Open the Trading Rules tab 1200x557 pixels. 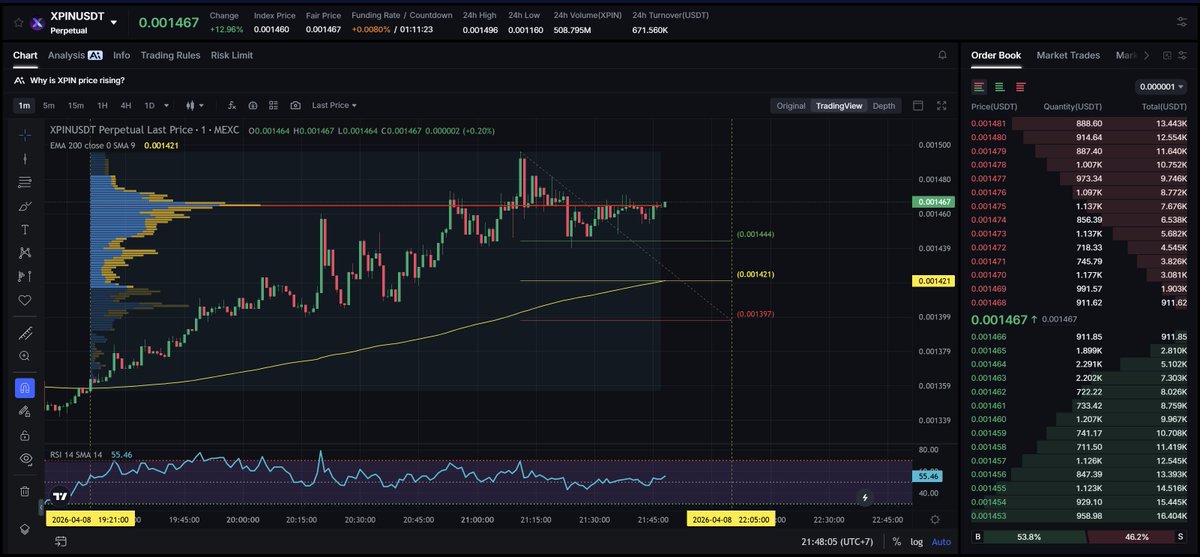(x=170, y=55)
